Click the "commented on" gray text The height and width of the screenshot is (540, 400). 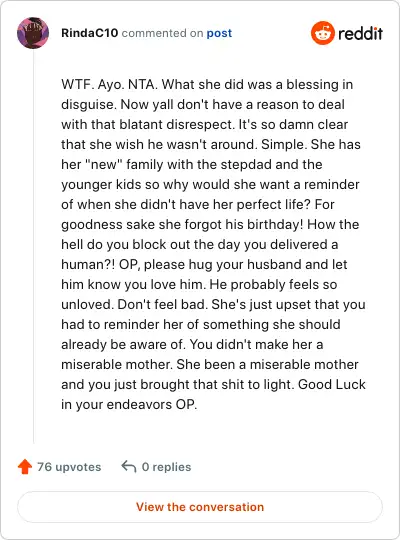(x=162, y=33)
